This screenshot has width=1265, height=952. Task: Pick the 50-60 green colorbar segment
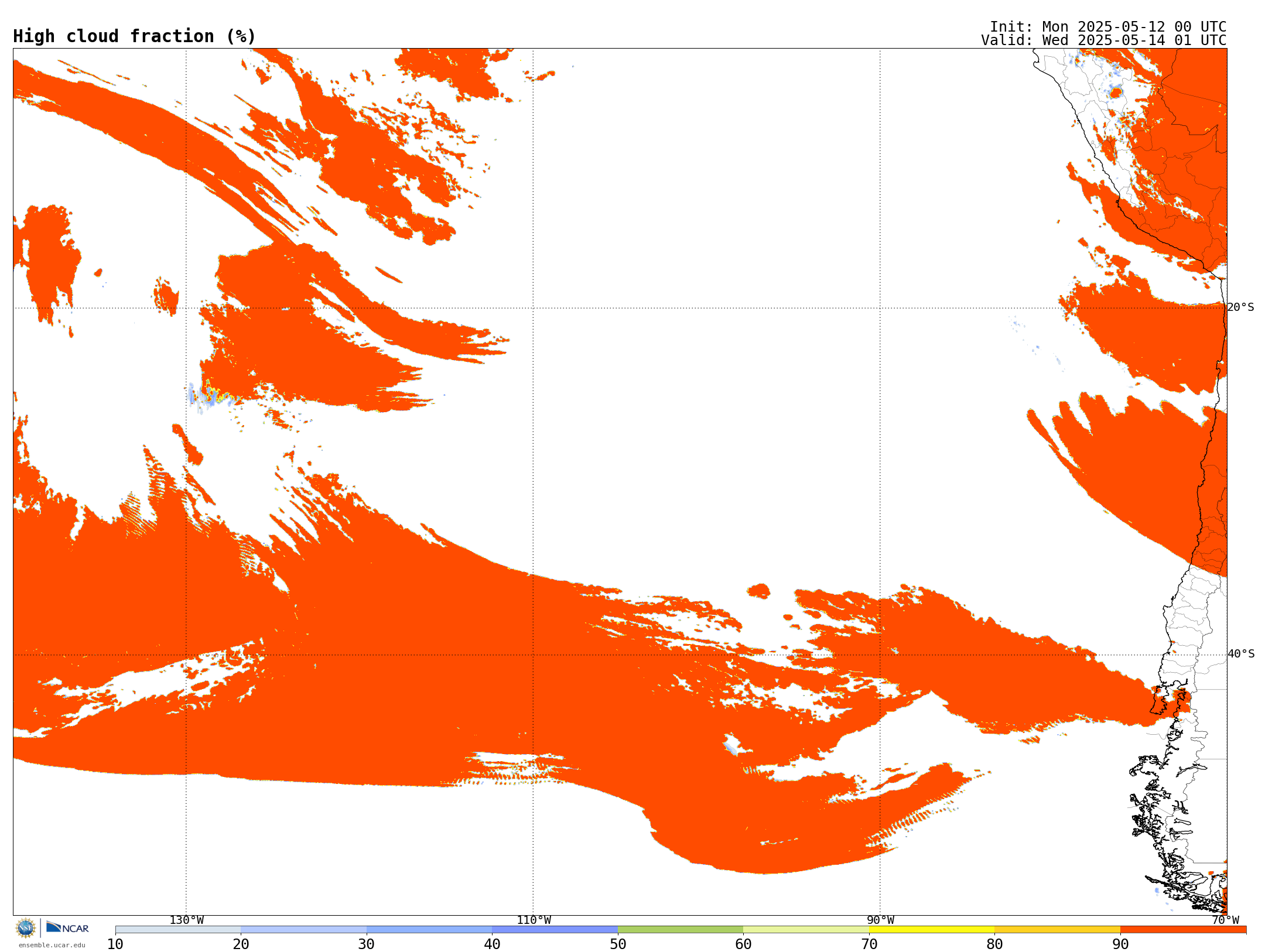(681, 930)
